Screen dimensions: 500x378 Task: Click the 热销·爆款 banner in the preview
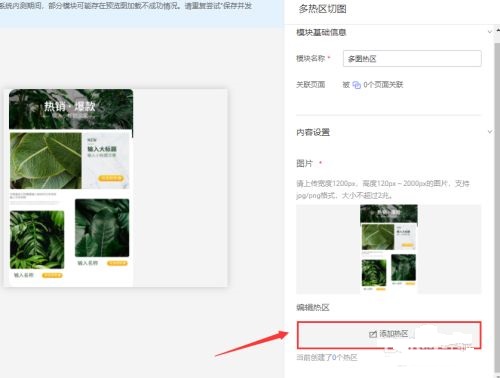71,109
